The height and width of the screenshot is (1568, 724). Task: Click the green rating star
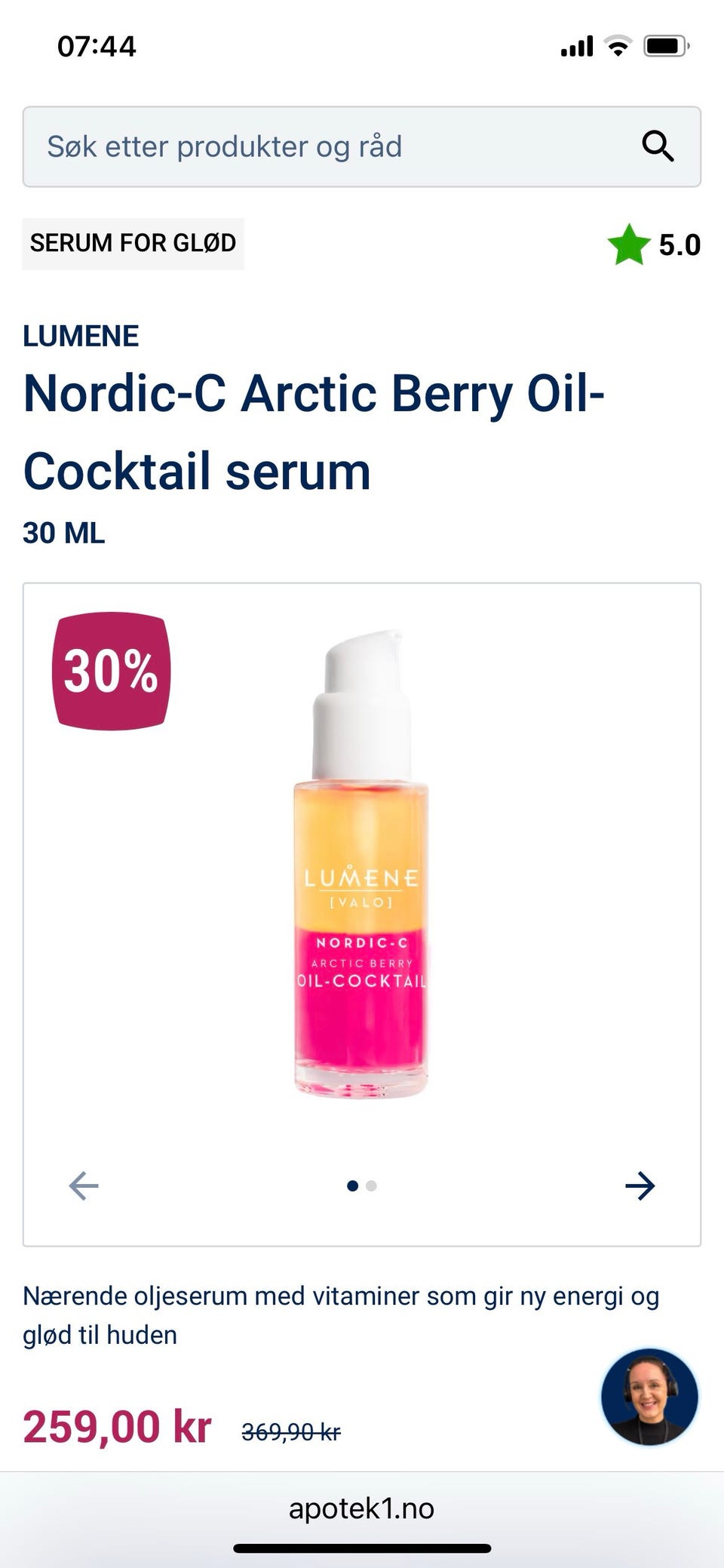(629, 244)
